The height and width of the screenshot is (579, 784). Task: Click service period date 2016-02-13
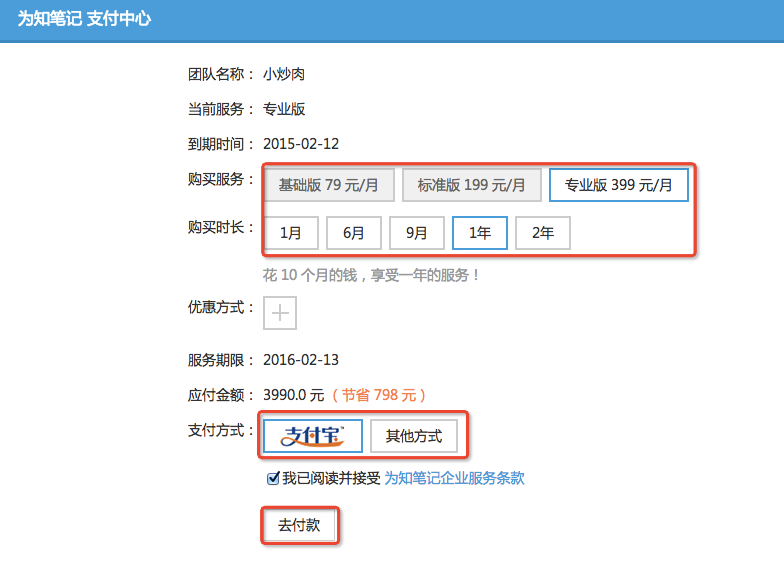[x=301, y=360]
